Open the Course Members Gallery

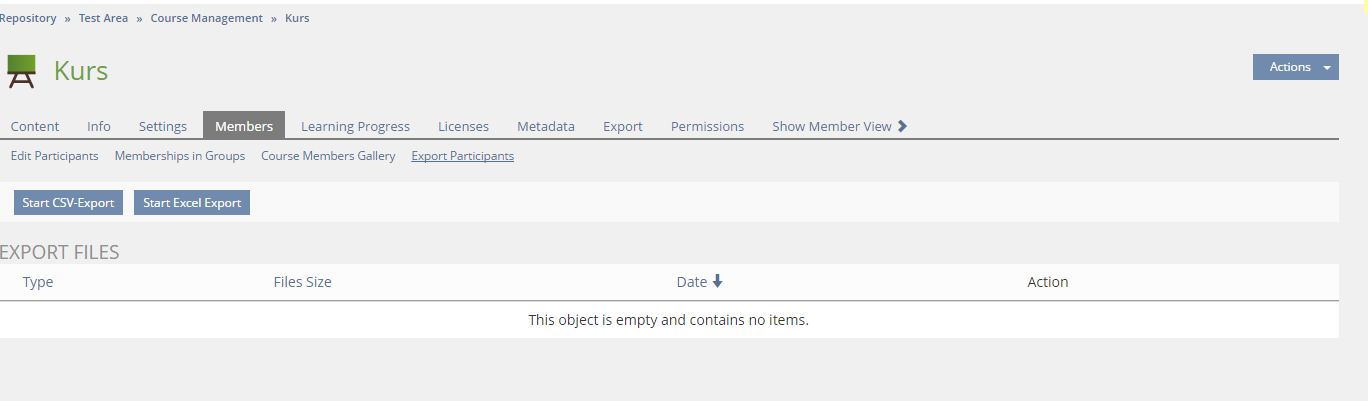coord(328,156)
